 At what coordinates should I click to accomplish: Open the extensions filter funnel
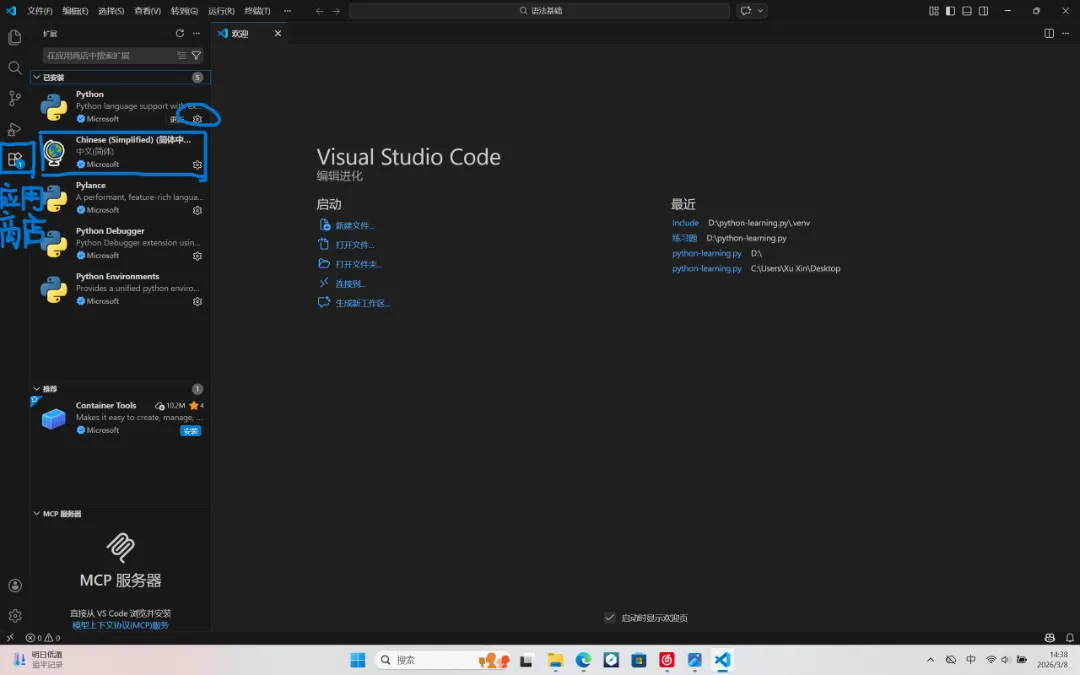(196, 55)
